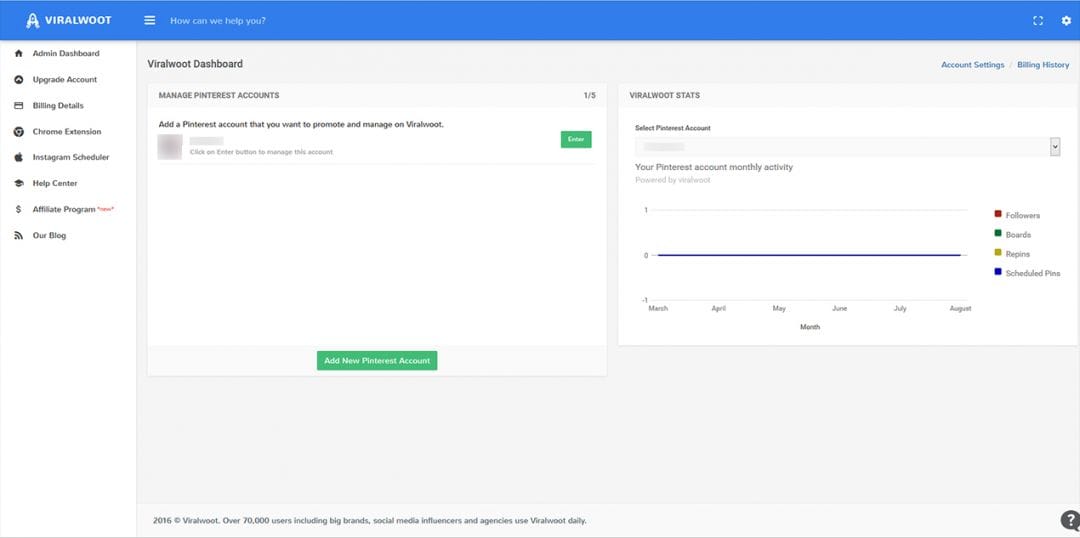
Task: Open Help Center from sidebar
Action: point(55,184)
